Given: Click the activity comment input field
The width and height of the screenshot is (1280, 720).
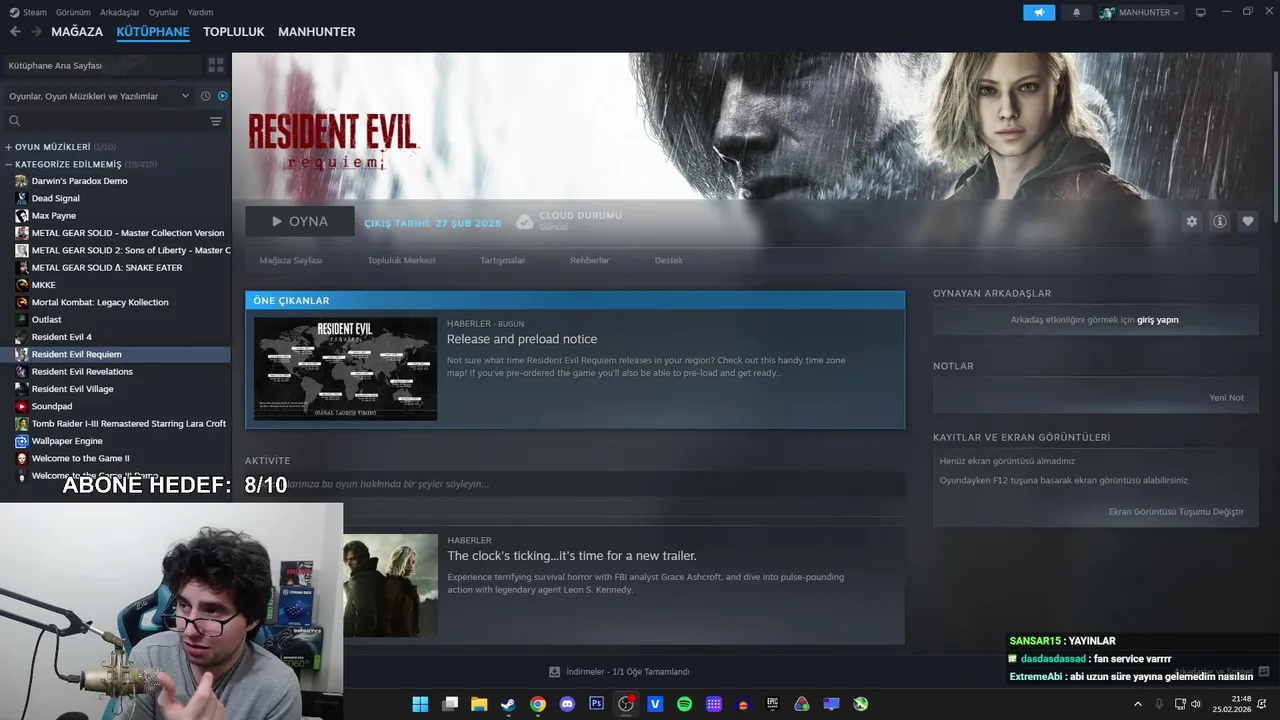Looking at the screenshot, I should (x=575, y=484).
